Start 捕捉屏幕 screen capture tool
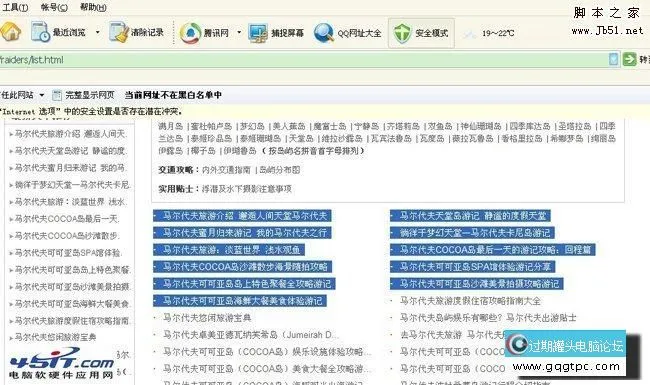 point(276,33)
